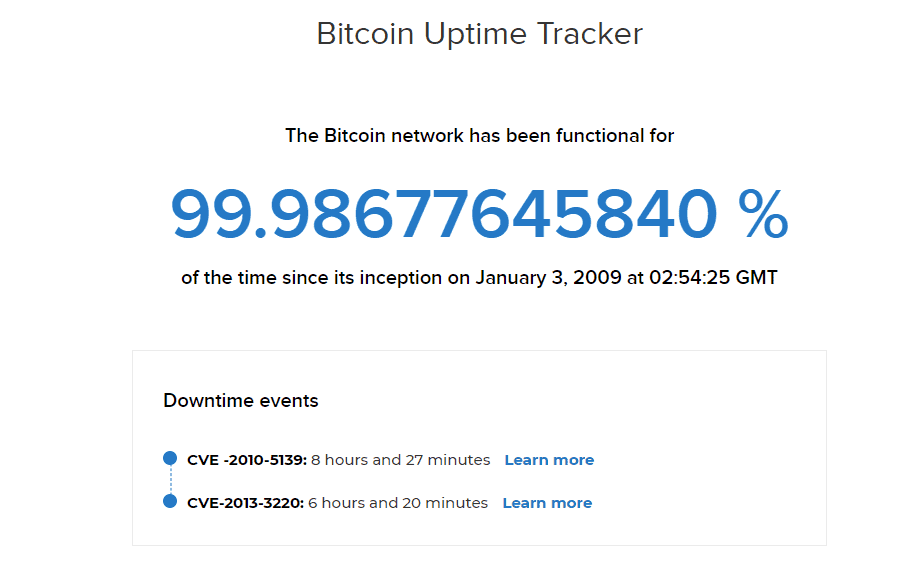Viewport: 905px width, 579px height.
Task: Open Learn more for CVE-2013-3220
Action: point(547,503)
